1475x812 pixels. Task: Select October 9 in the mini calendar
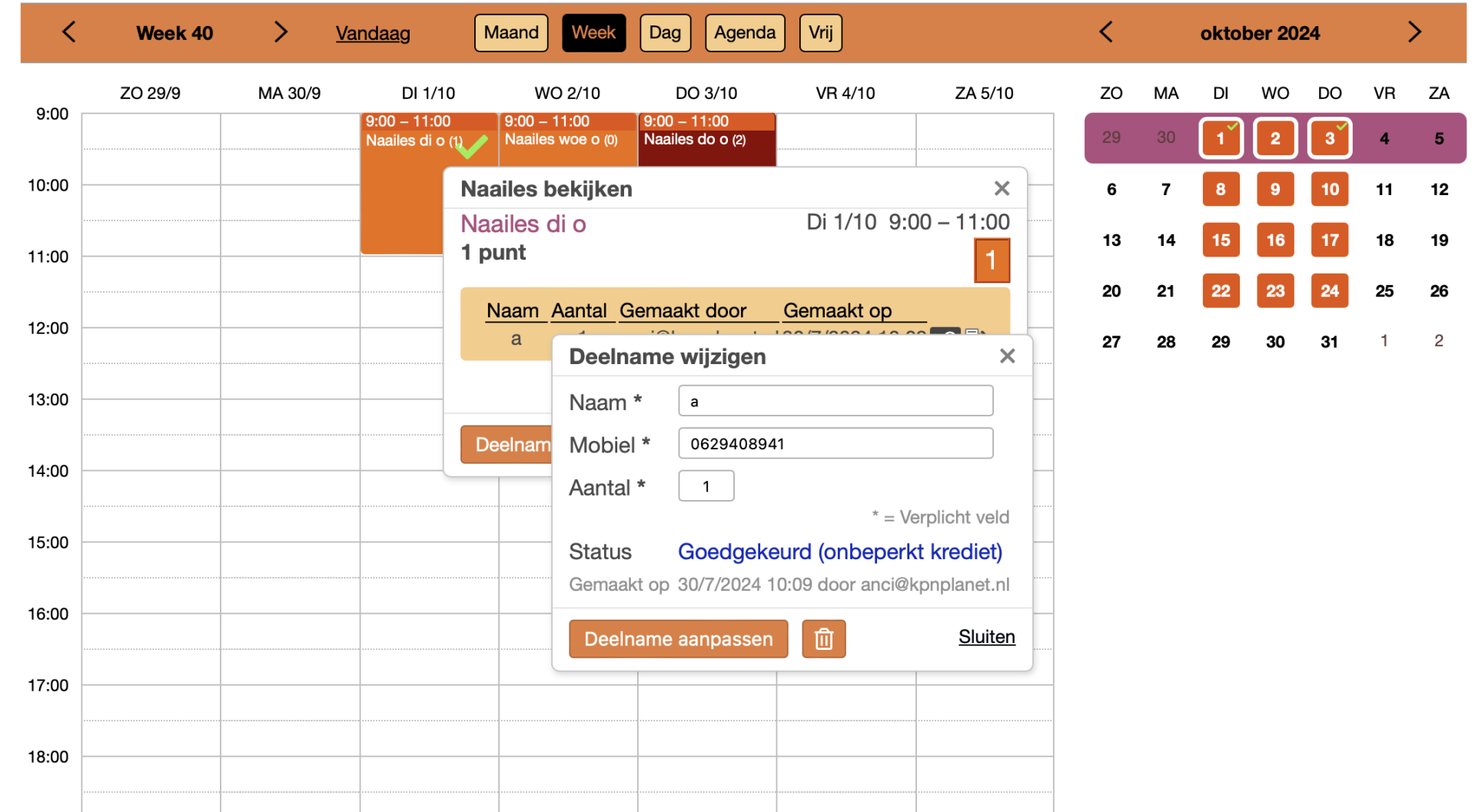click(x=1275, y=190)
